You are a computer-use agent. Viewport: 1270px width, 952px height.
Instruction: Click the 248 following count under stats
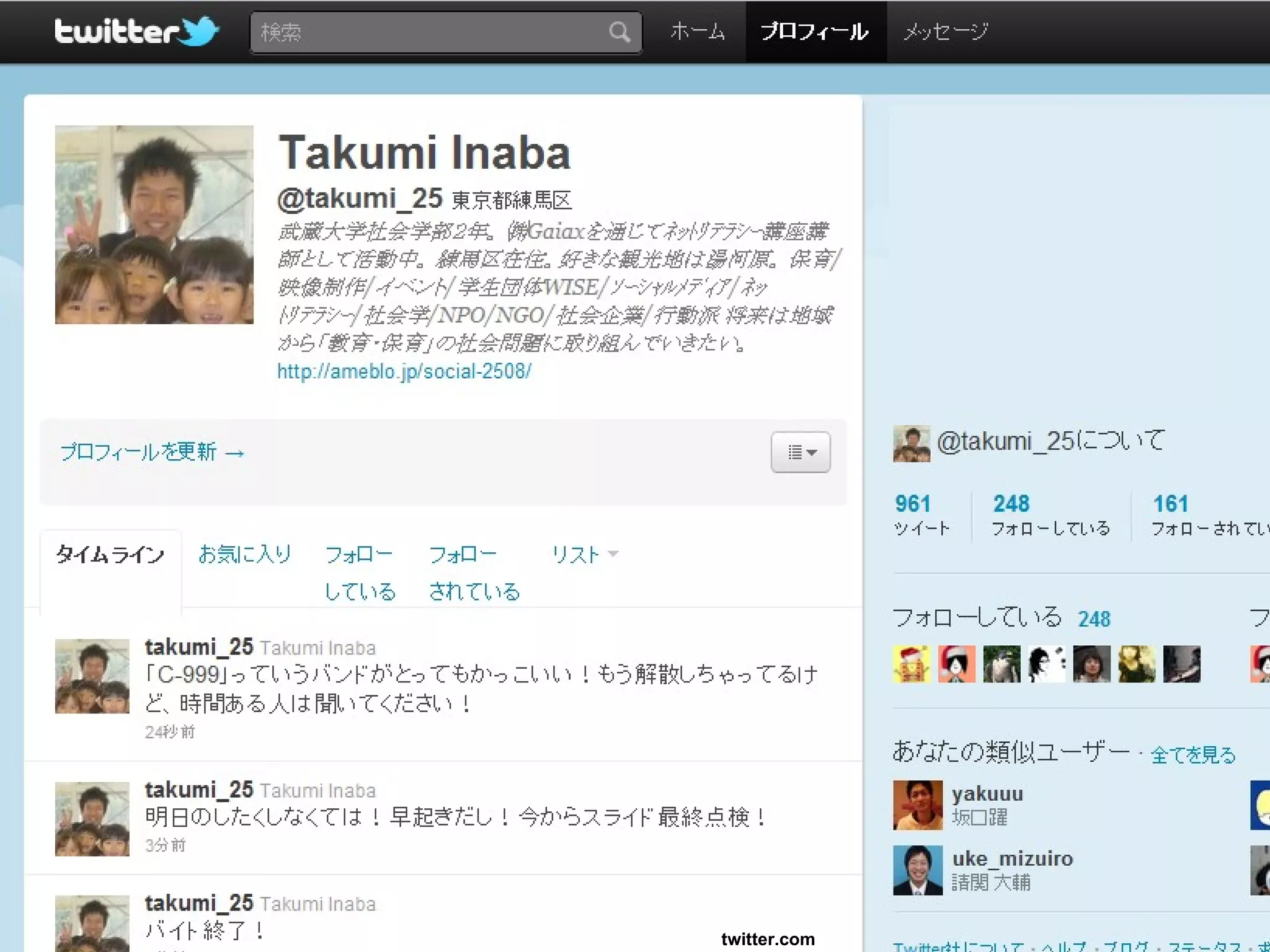[1011, 504]
